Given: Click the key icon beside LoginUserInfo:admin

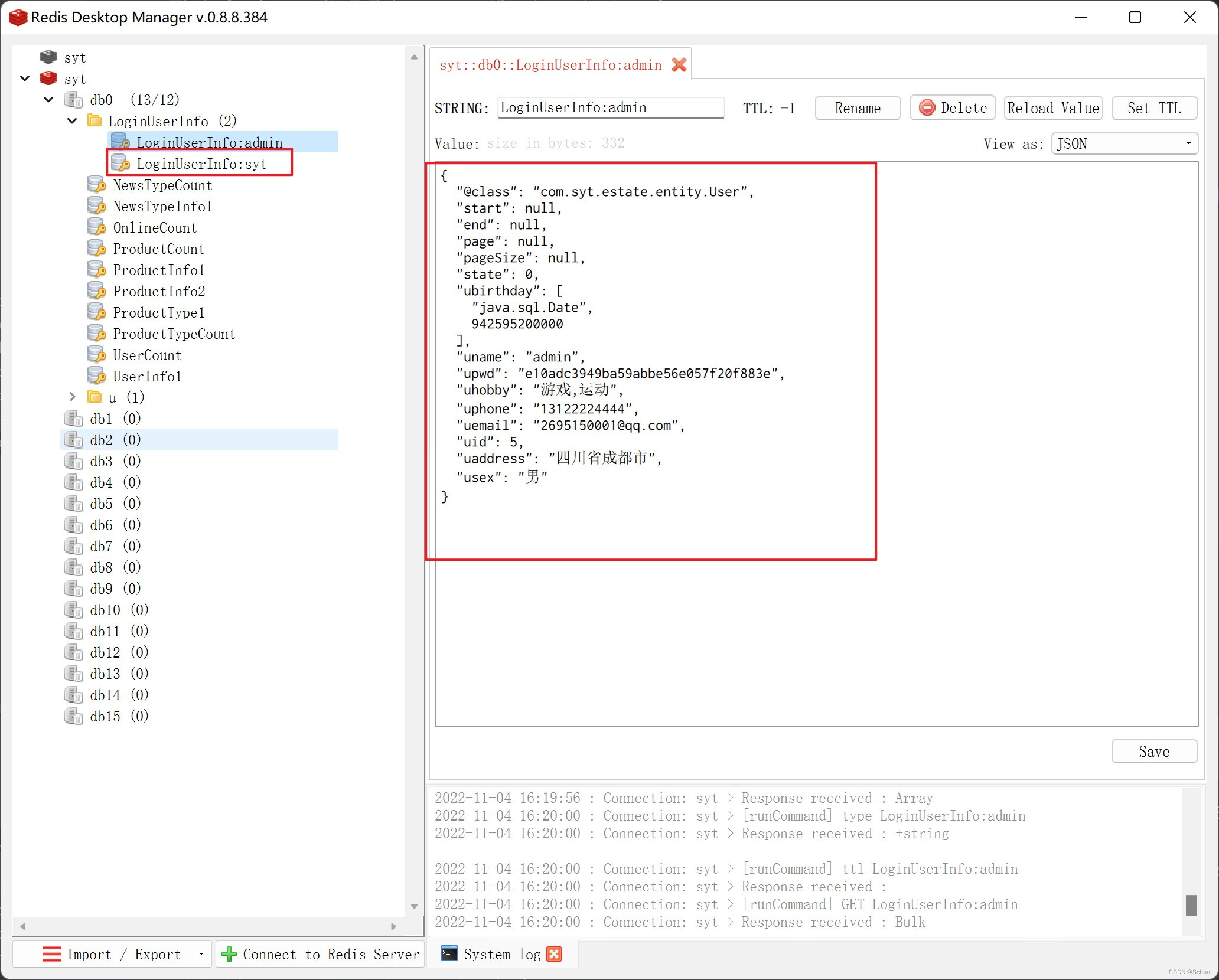Looking at the screenshot, I should pos(120,142).
